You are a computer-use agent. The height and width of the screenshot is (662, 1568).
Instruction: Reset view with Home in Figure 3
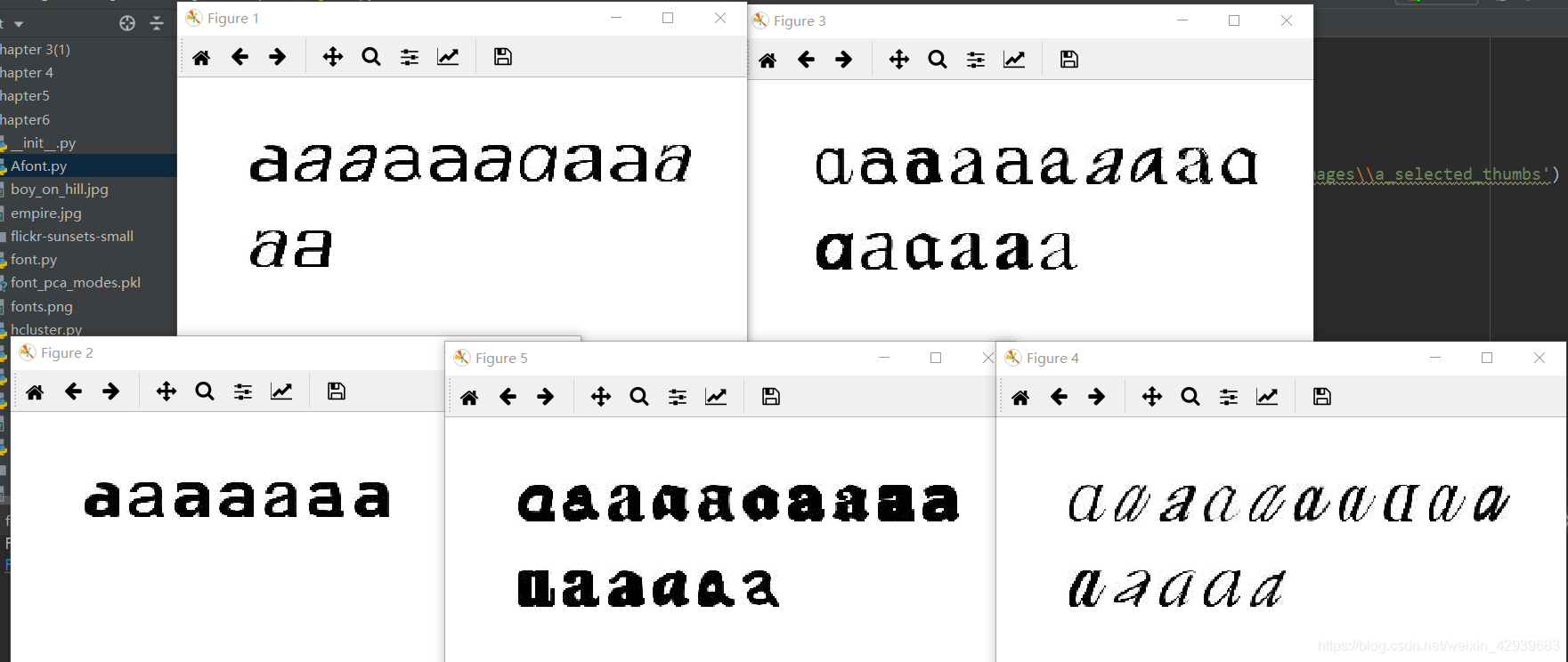tap(768, 60)
